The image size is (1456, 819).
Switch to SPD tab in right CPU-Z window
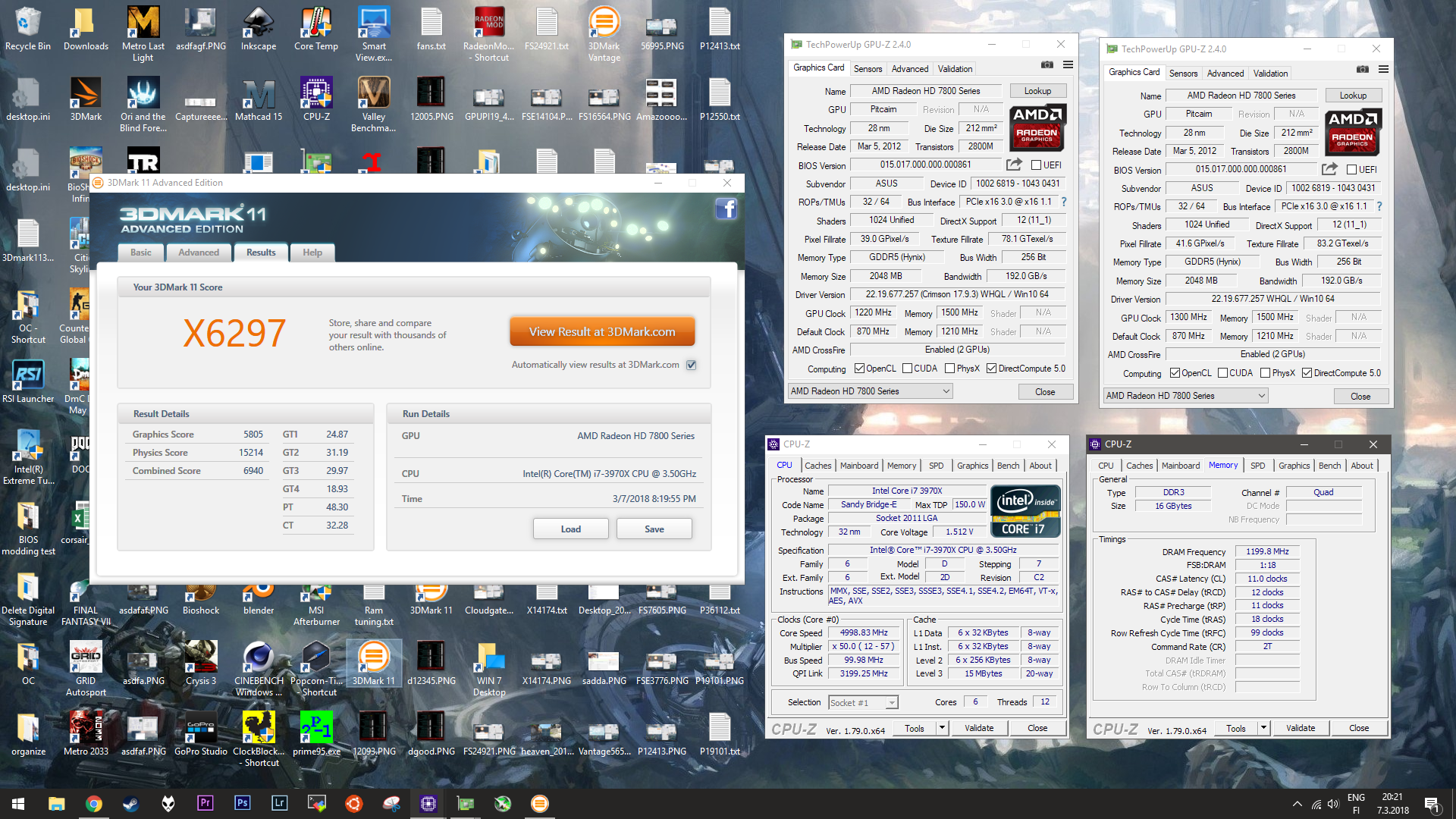(1258, 466)
